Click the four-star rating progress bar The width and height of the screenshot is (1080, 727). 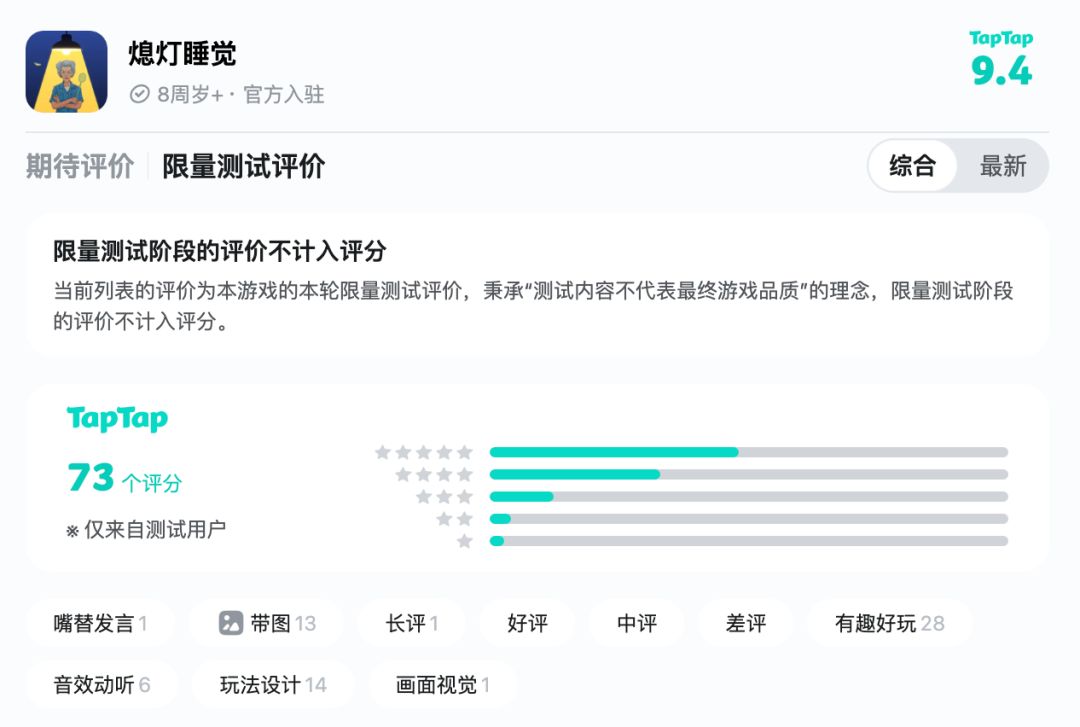pyautogui.click(x=748, y=474)
